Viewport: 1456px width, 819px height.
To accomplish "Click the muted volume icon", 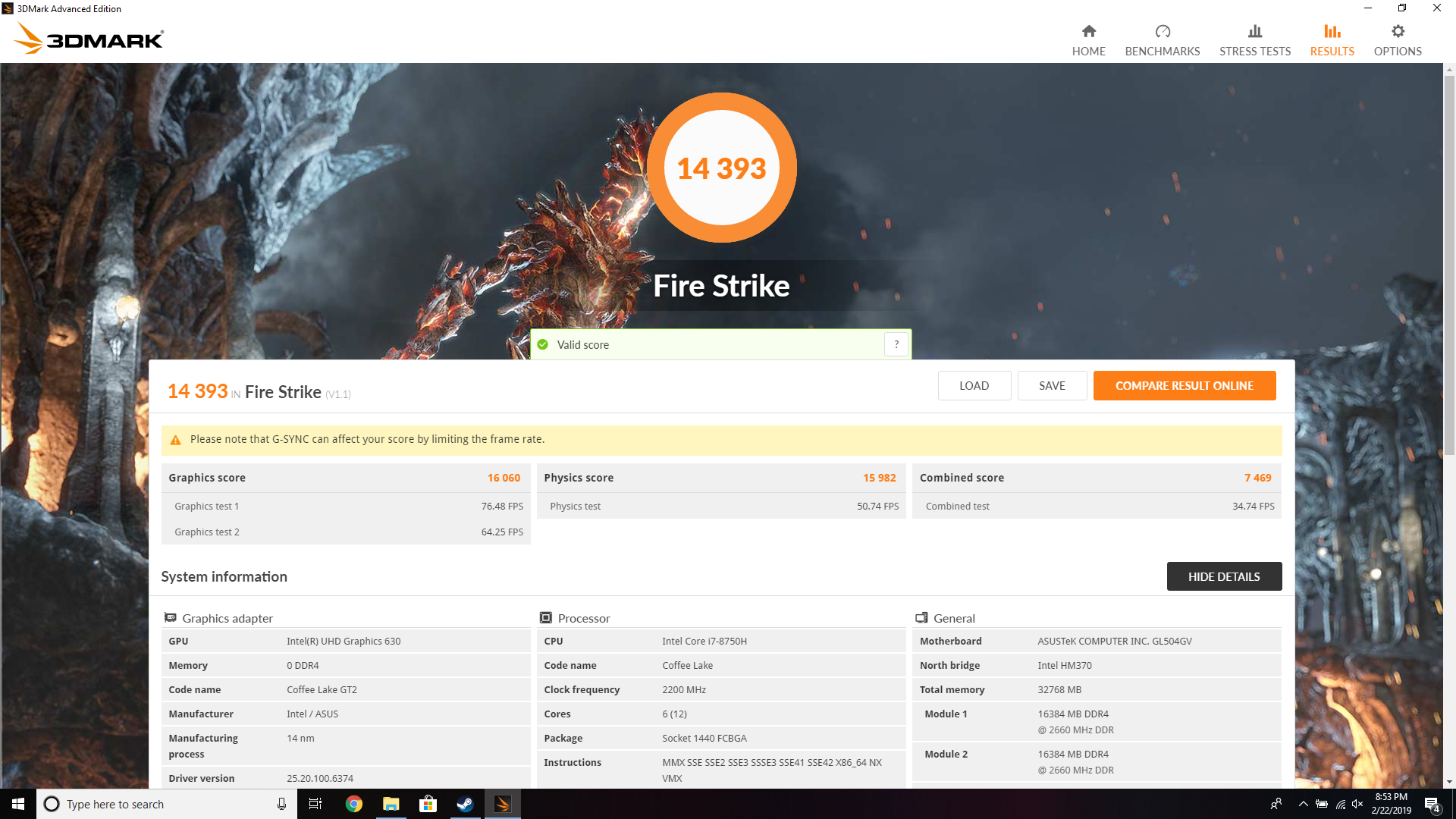I will (1357, 804).
